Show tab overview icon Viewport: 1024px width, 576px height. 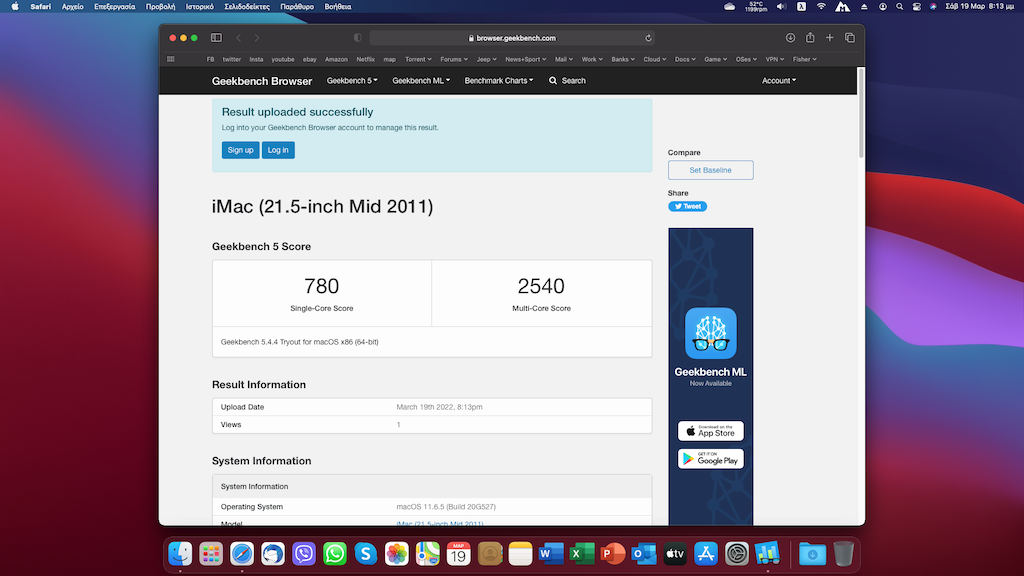click(850, 38)
